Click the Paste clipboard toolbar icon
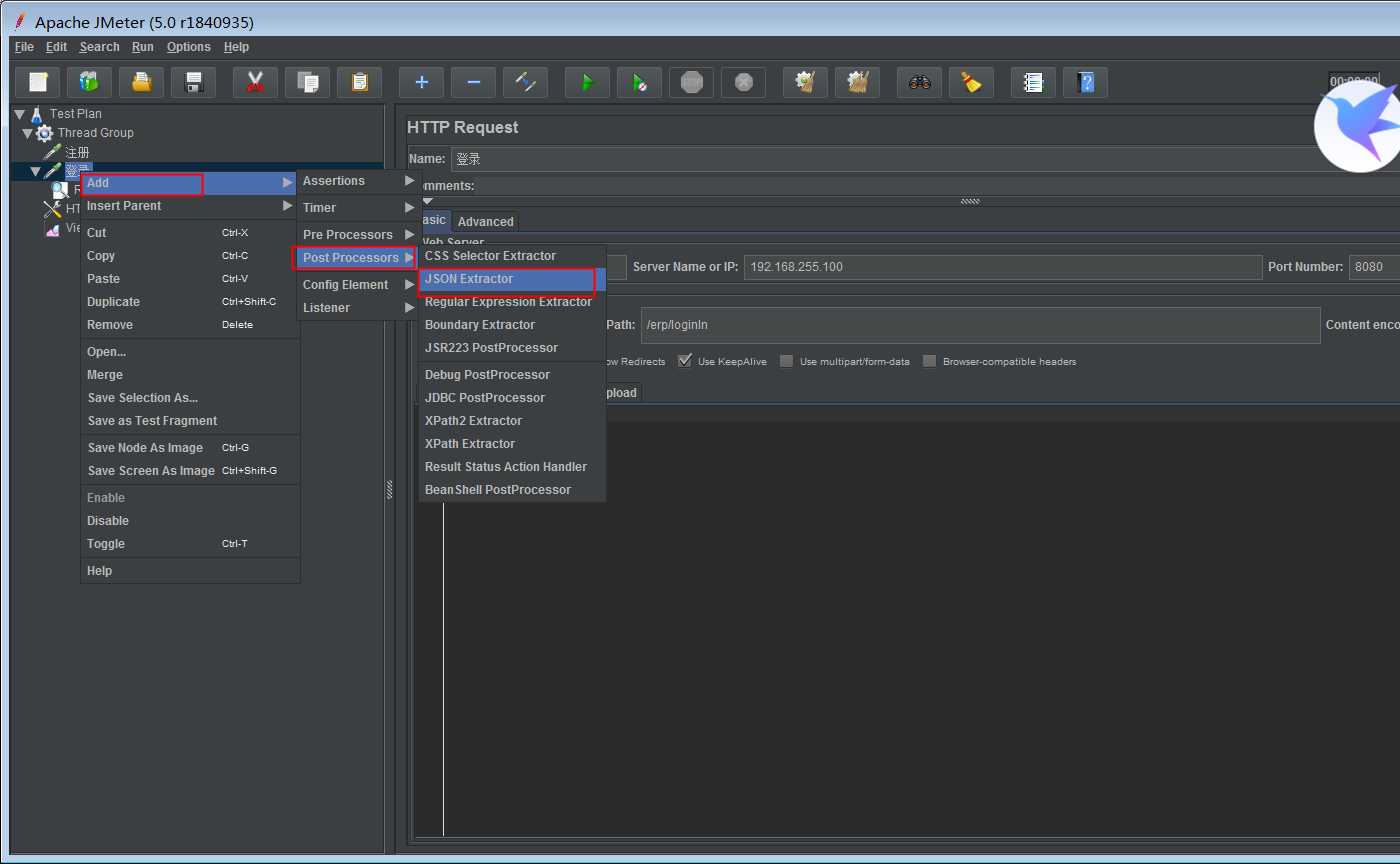Screen dimensions: 1400x864 pyautogui.click(x=359, y=82)
